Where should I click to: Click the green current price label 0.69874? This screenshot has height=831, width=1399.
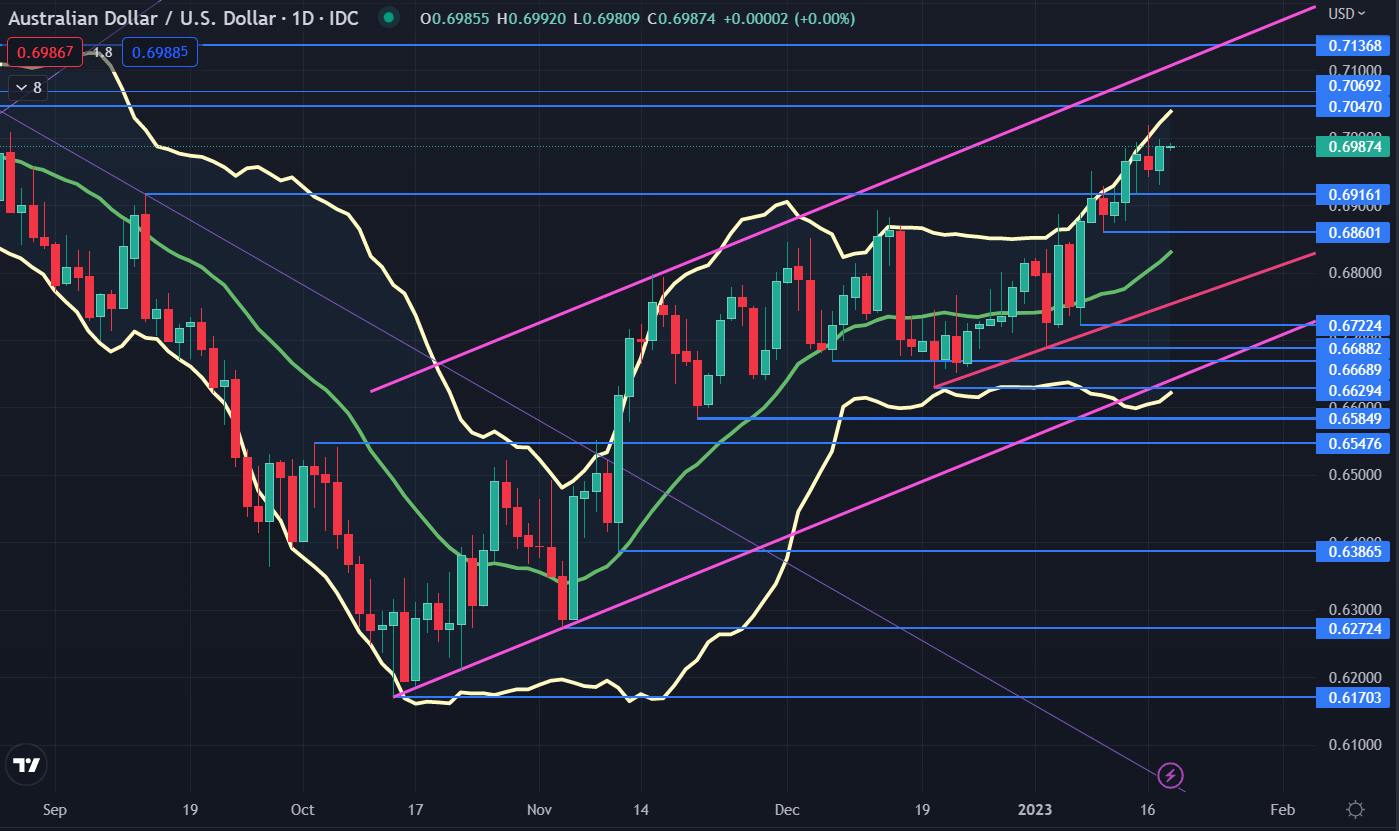point(1355,147)
